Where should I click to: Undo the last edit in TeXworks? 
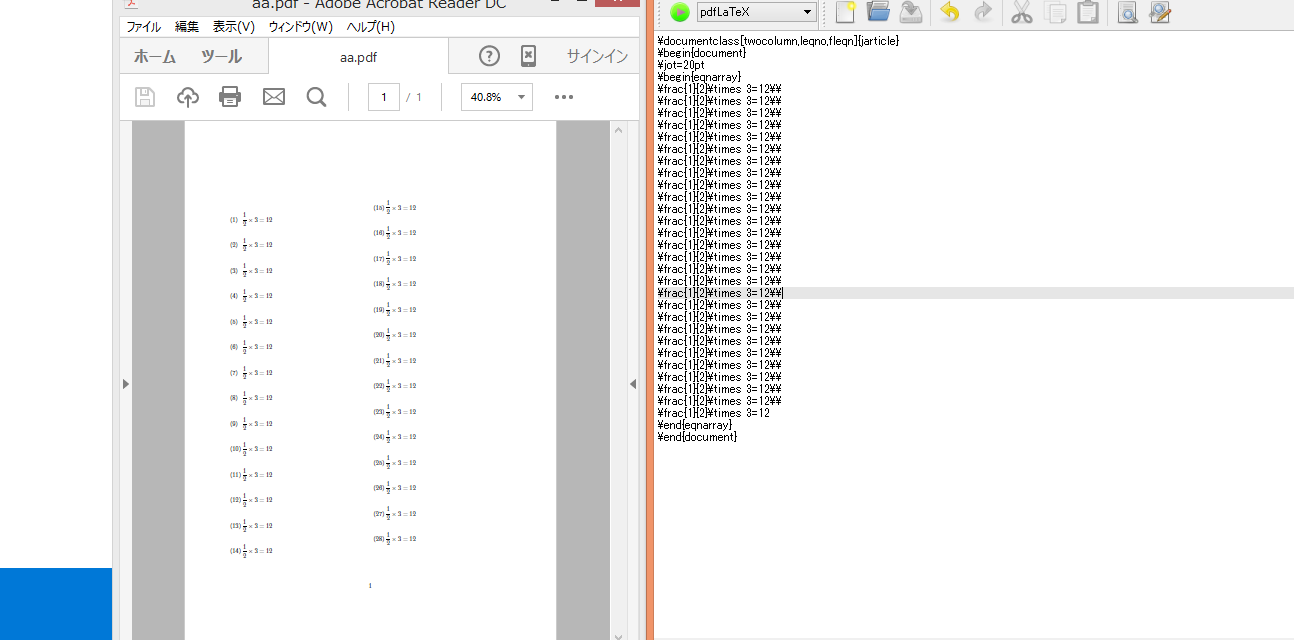point(947,12)
